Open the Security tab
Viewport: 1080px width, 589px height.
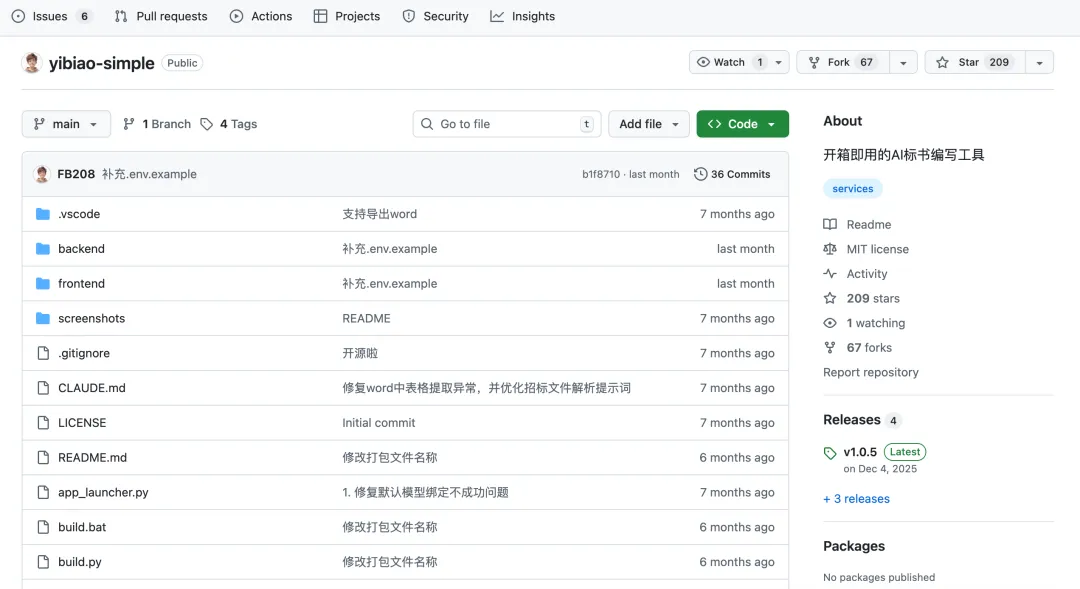[435, 16]
